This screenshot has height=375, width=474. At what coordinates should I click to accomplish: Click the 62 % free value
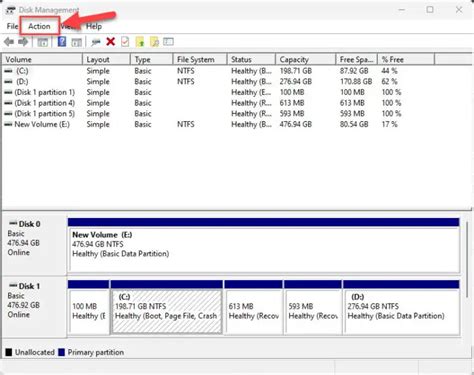pos(389,82)
